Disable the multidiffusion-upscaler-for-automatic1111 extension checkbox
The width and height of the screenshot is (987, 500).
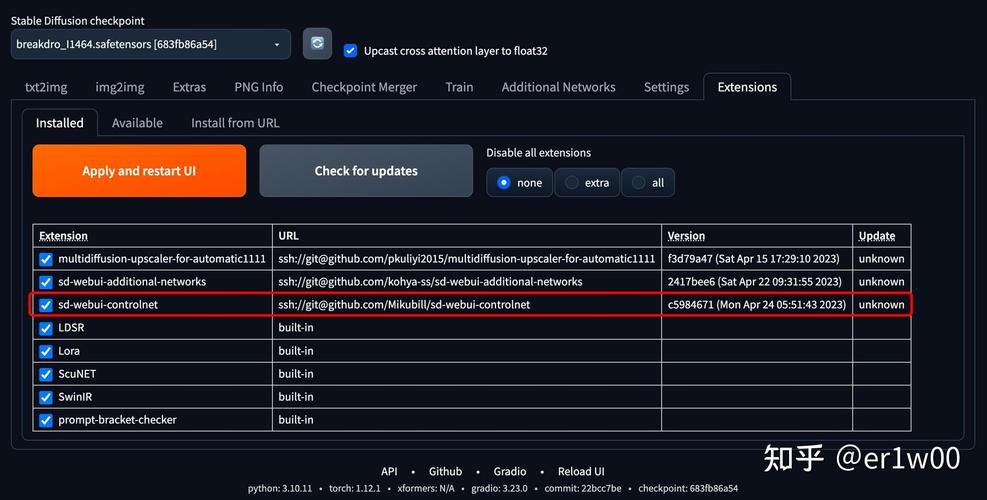pos(46,259)
